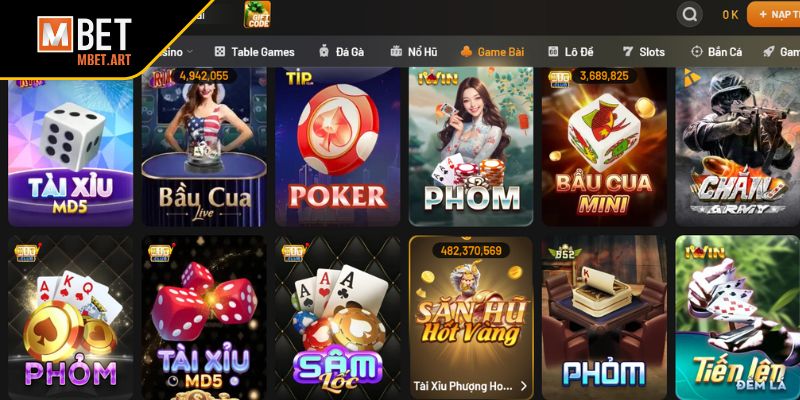The image size is (800, 400).
Task: Click the Slots seven icon
Action: click(x=628, y=52)
